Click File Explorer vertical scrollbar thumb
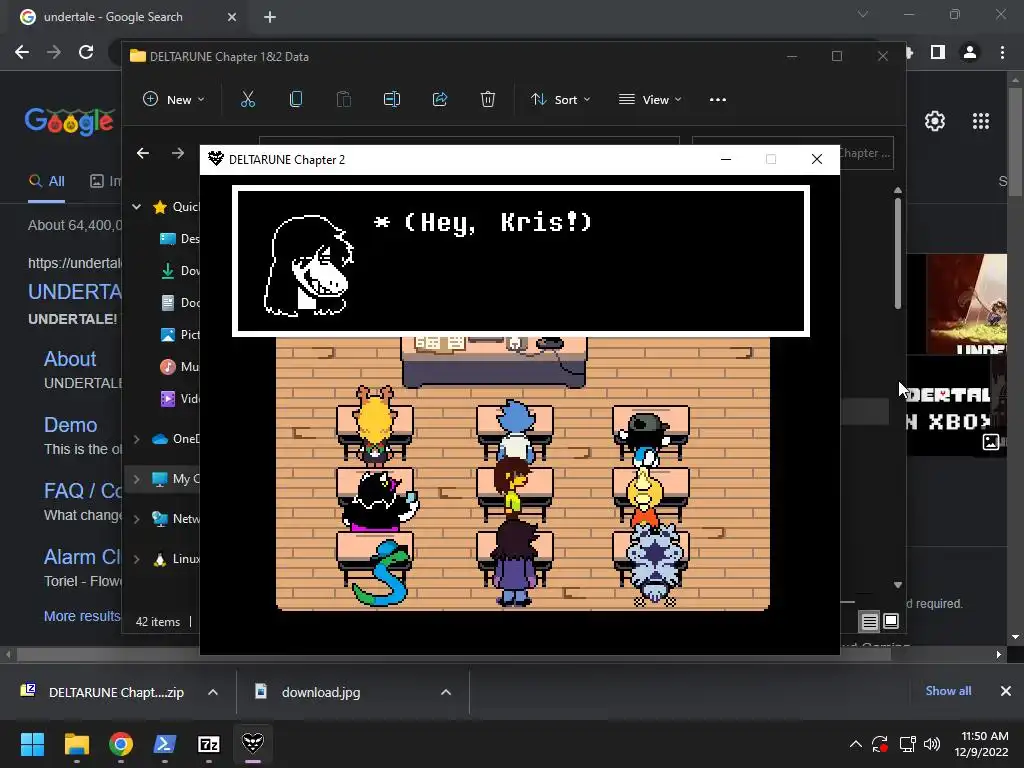1024x768 pixels. click(x=898, y=253)
